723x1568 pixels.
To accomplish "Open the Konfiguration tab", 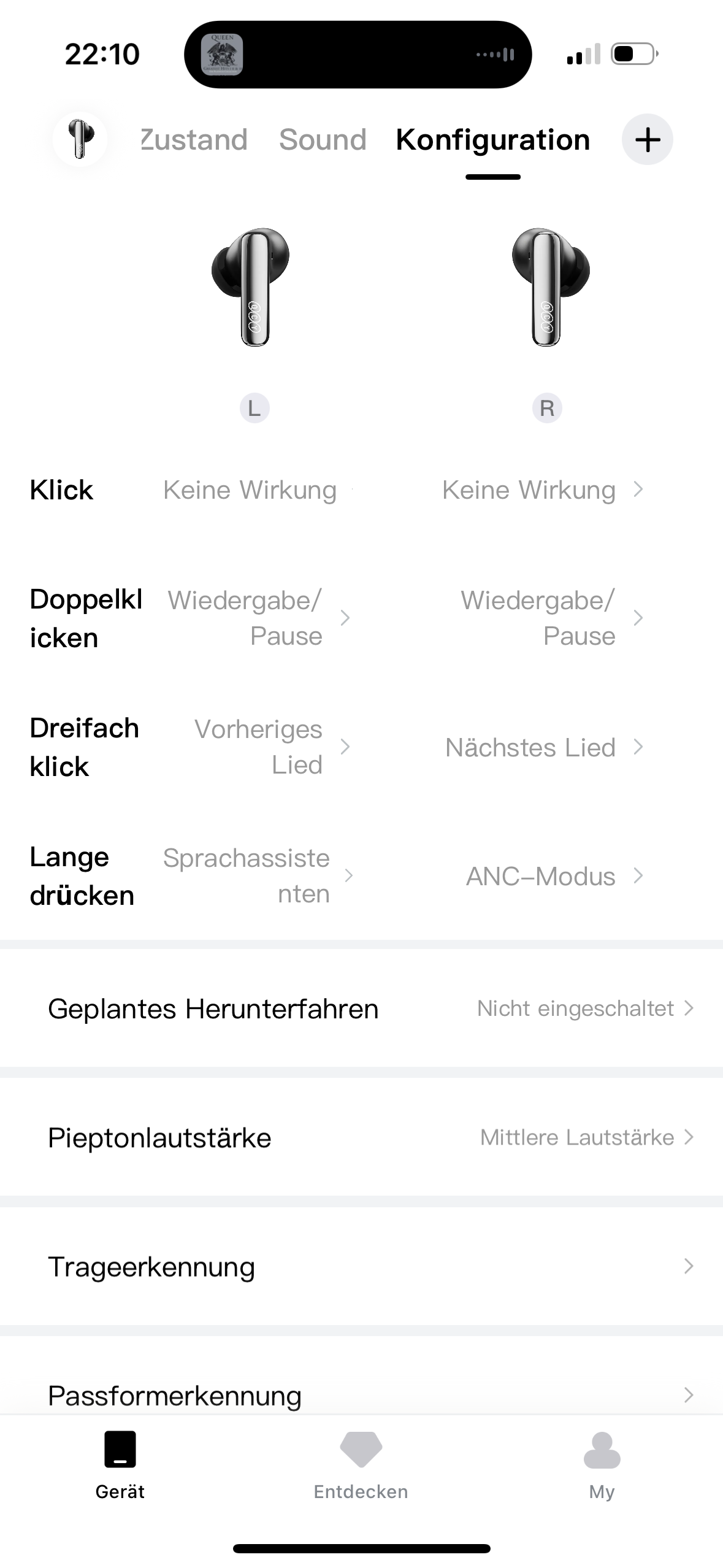I will pos(493,140).
